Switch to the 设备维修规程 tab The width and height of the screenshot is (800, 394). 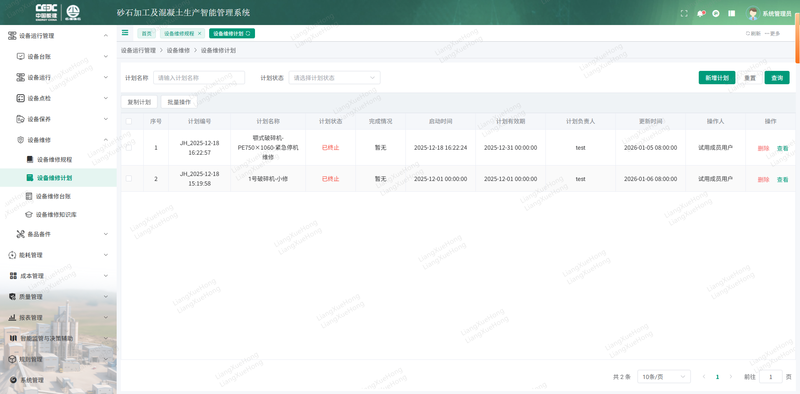179,33
